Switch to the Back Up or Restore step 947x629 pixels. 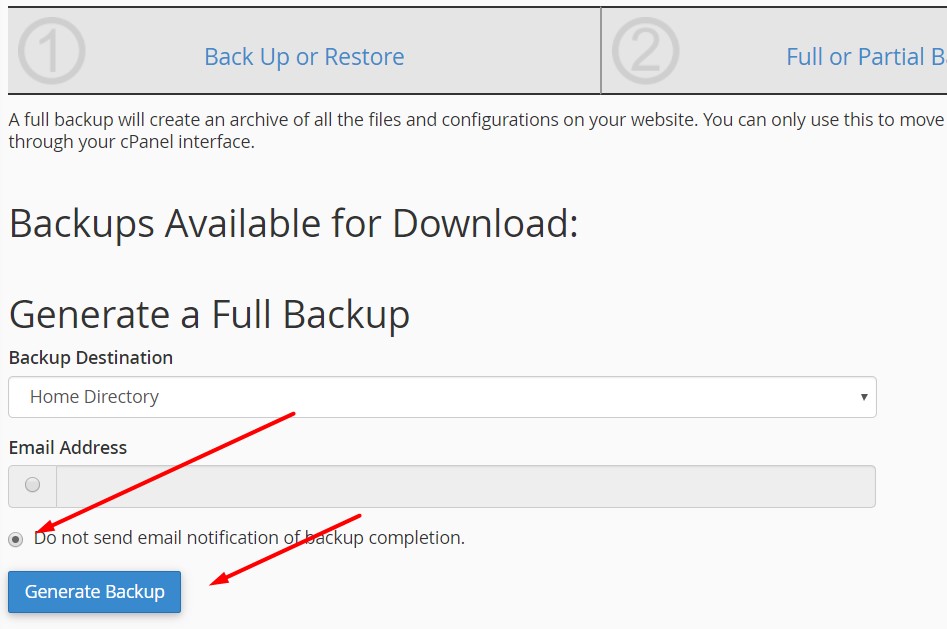tap(305, 57)
